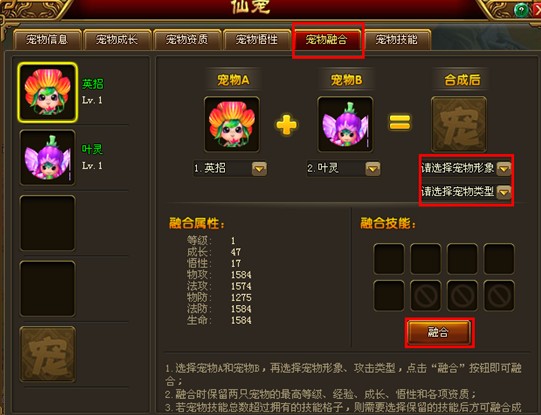Expand the 1.英招 pet A dropdown
This screenshot has width=541, height=415.
(x=259, y=169)
